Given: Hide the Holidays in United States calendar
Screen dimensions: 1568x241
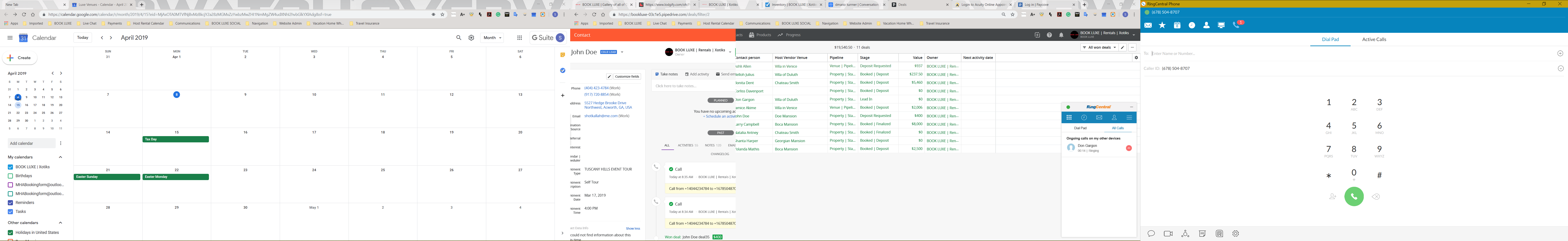Looking at the screenshot, I should click(x=10, y=233).
